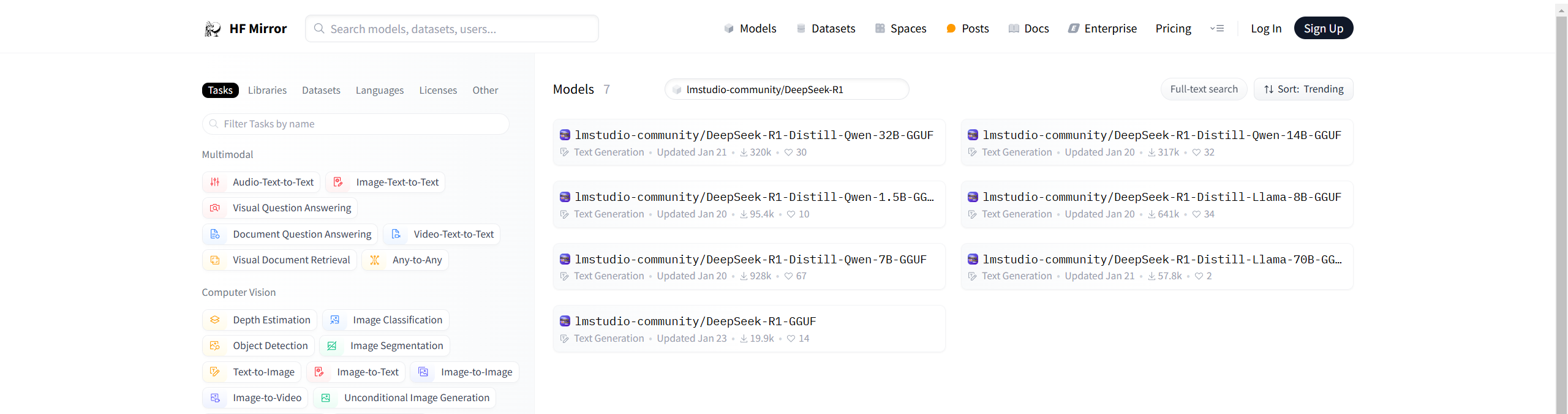
Task: Click the '641k' download count
Action: point(1168,214)
